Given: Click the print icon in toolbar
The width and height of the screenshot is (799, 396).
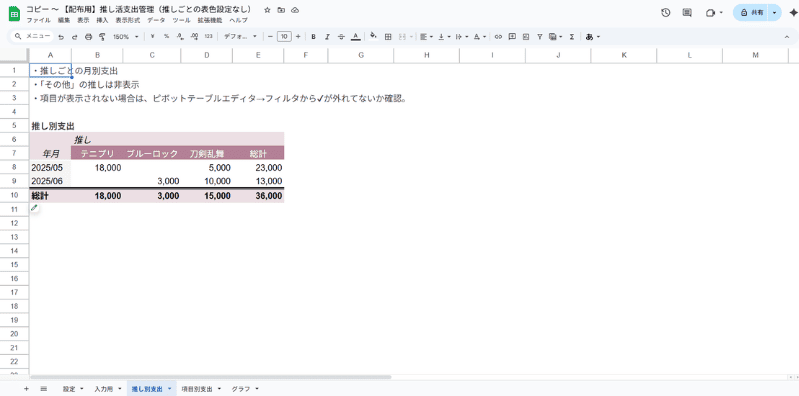Looking at the screenshot, I should tap(88, 37).
